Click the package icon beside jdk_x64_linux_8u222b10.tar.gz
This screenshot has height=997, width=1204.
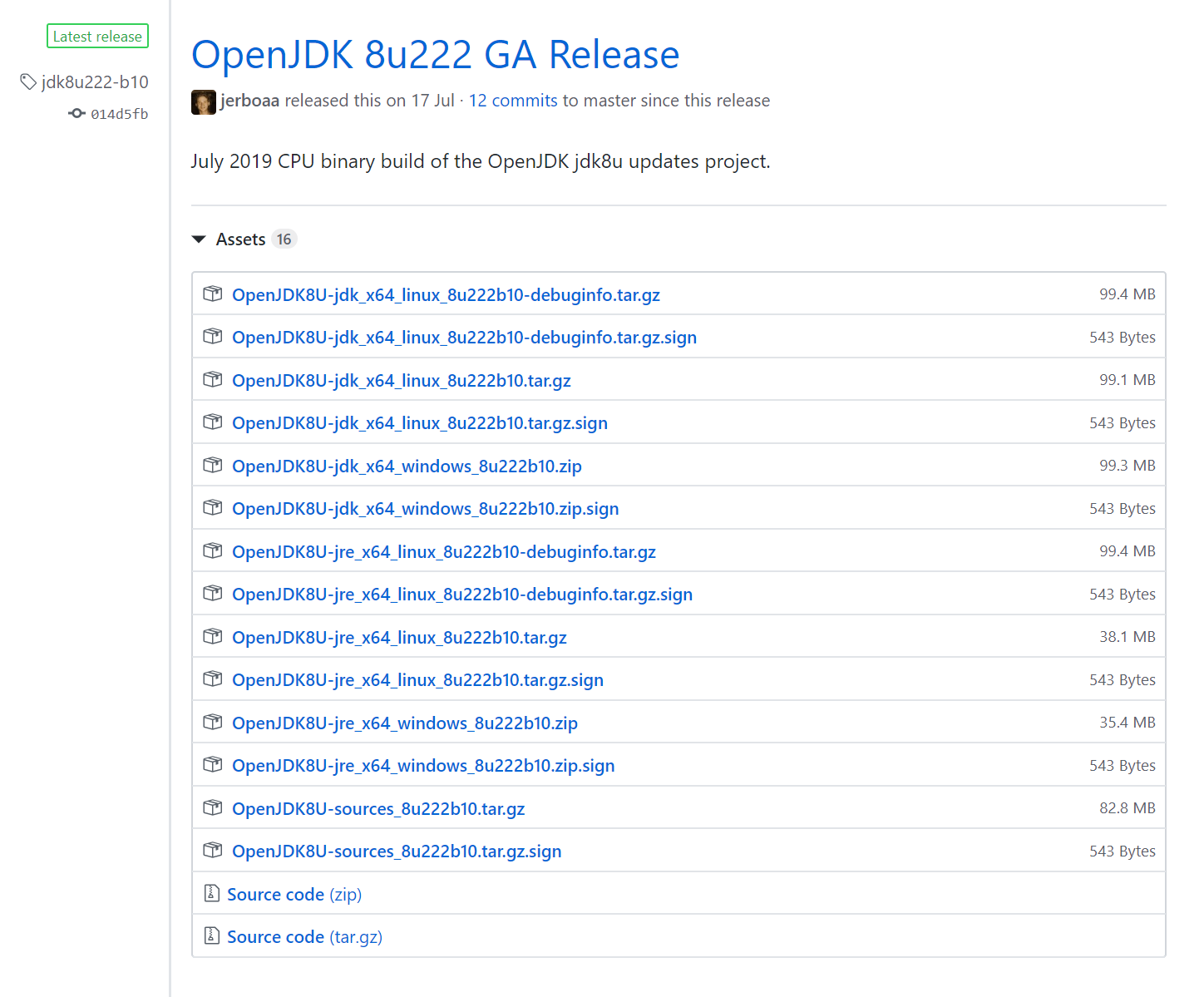coord(213,379)
